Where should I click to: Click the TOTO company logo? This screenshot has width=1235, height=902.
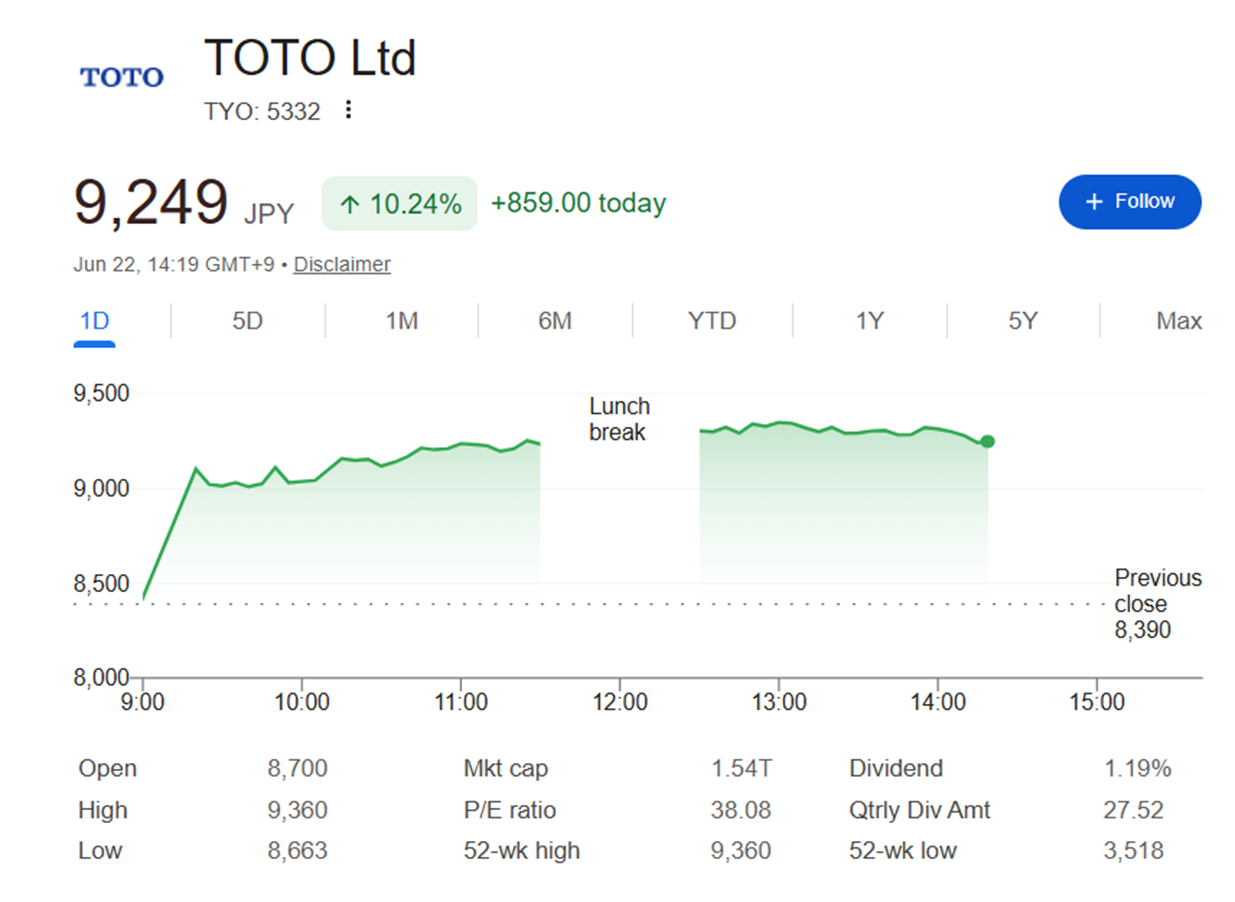click(x=122, y=77)
